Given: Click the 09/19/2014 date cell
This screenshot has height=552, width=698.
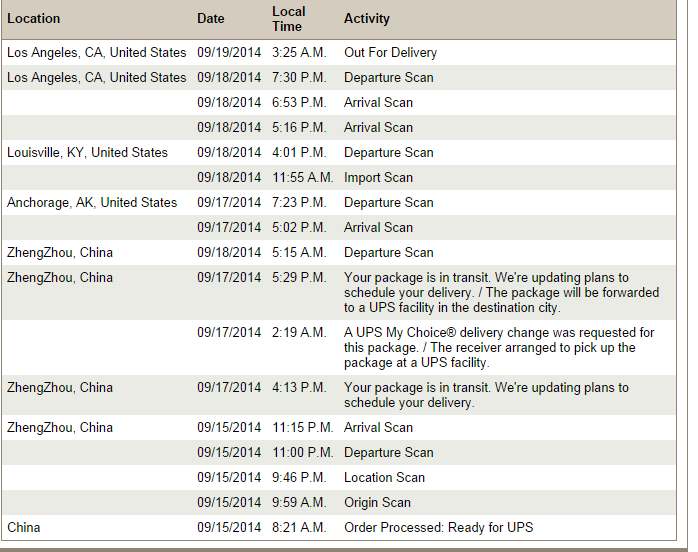Looking at the screenshot, I should coord(229,53).
